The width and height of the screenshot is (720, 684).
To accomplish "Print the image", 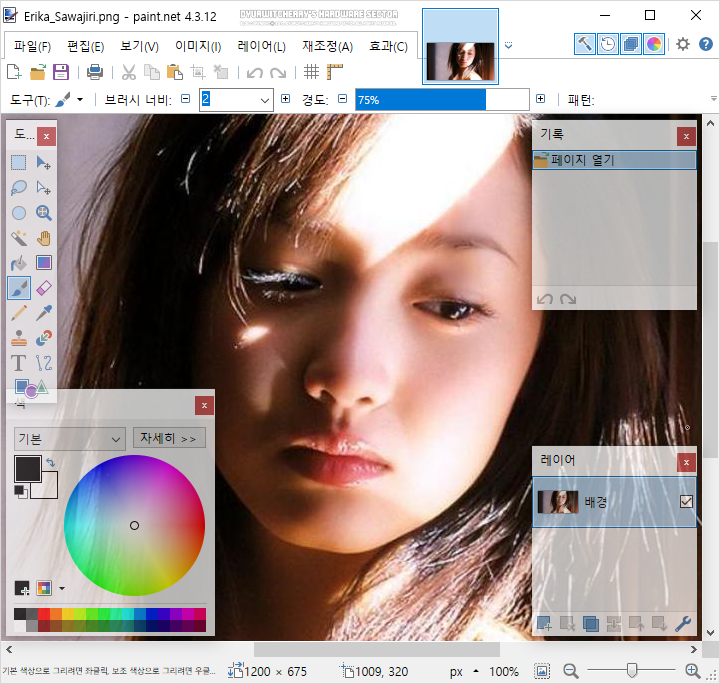I will tap(95, 72).
